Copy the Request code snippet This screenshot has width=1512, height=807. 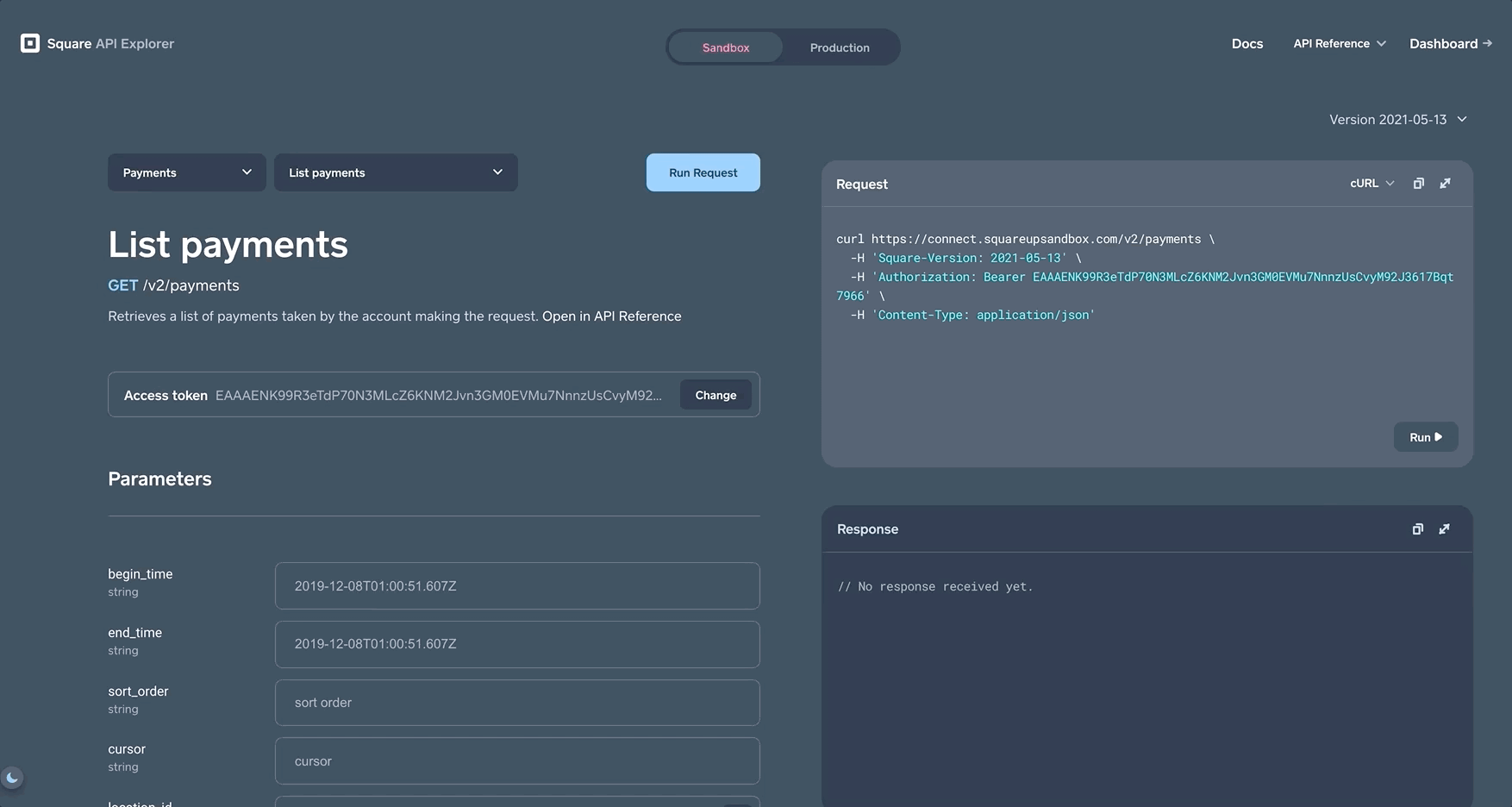click(x=1418, y=184)
